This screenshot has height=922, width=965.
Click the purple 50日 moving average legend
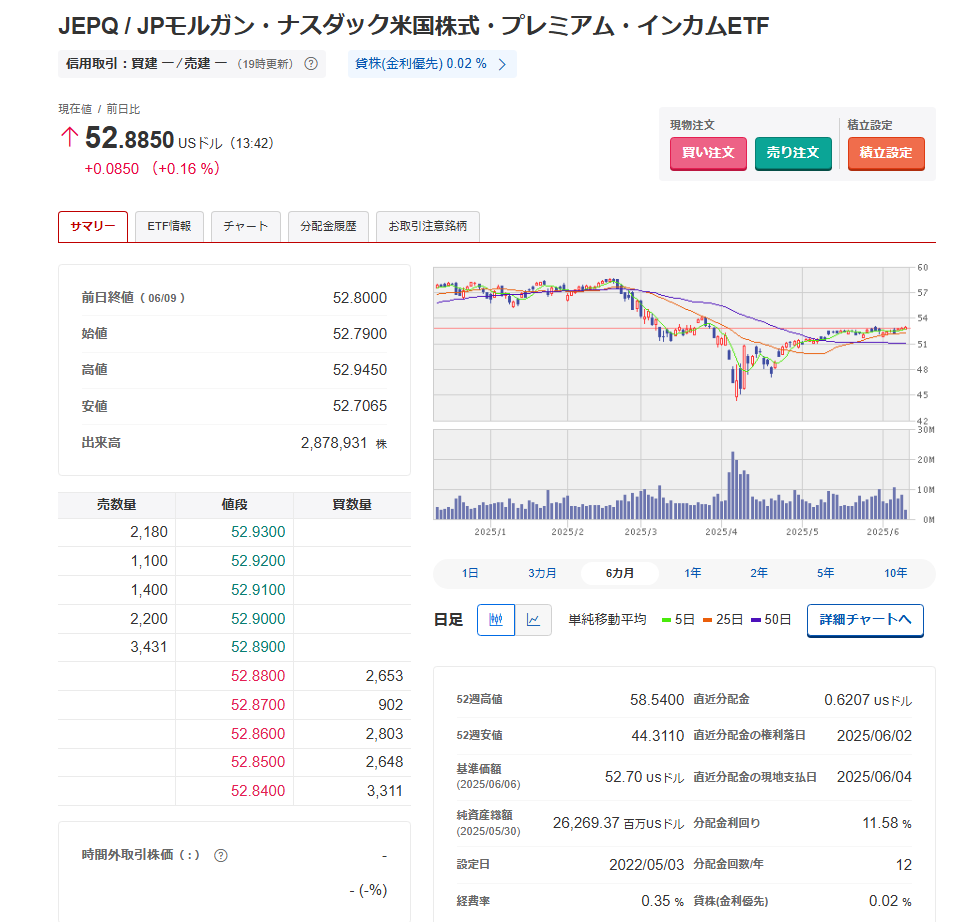pyautogui.click(x=771, y=620)
